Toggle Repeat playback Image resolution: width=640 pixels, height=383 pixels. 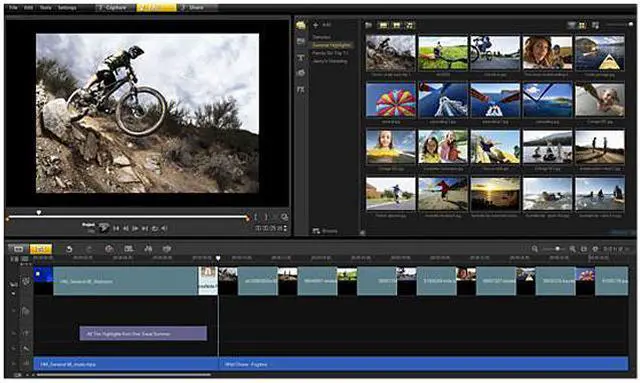[155, 229]
